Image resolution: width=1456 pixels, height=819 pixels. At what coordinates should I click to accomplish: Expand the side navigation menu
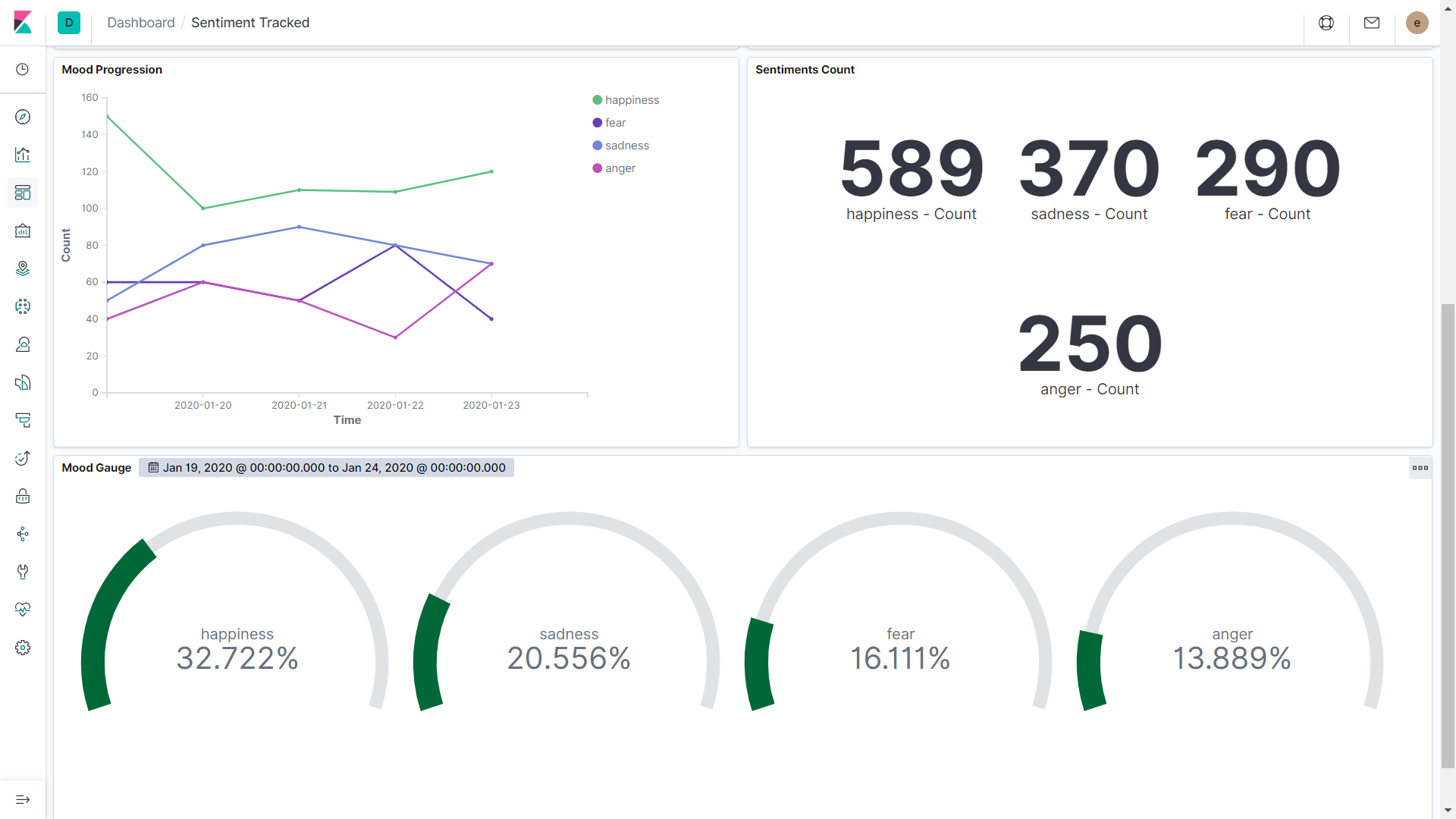click(23, 799)
